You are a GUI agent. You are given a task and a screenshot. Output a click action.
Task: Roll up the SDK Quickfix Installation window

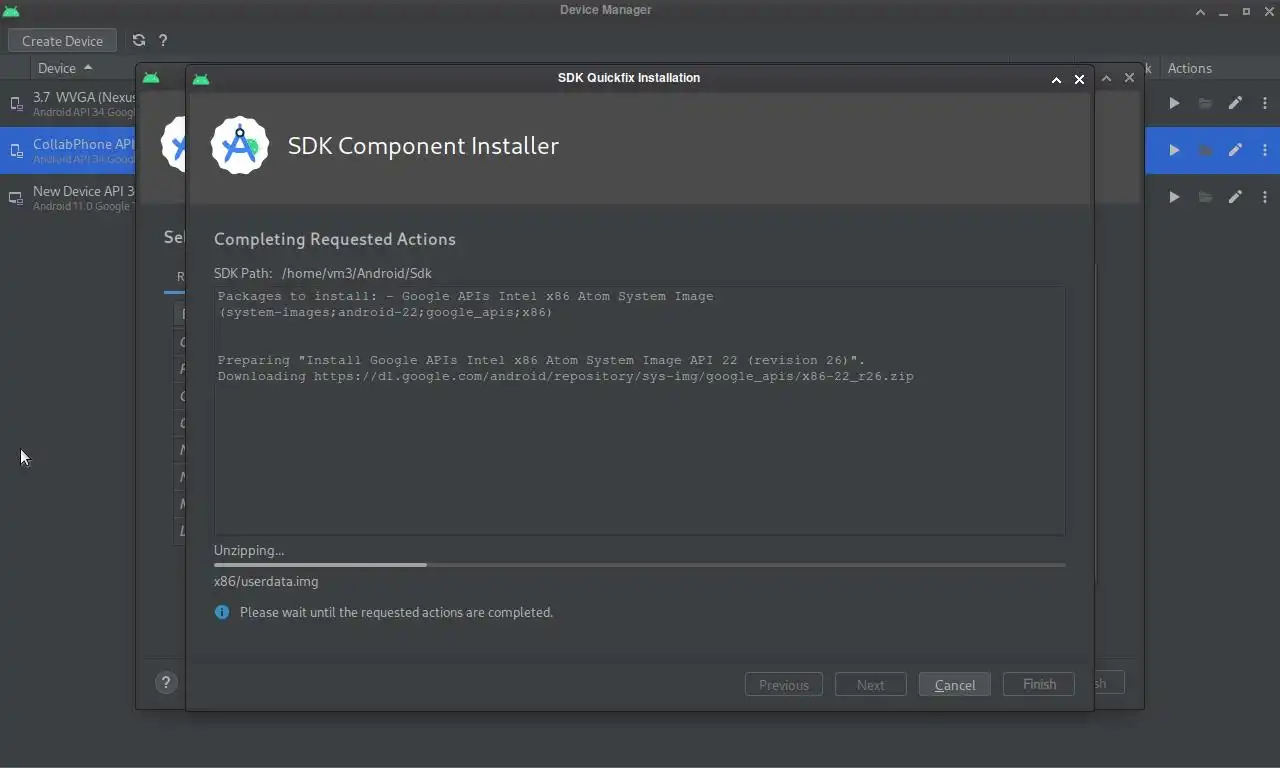[1056, 79]
